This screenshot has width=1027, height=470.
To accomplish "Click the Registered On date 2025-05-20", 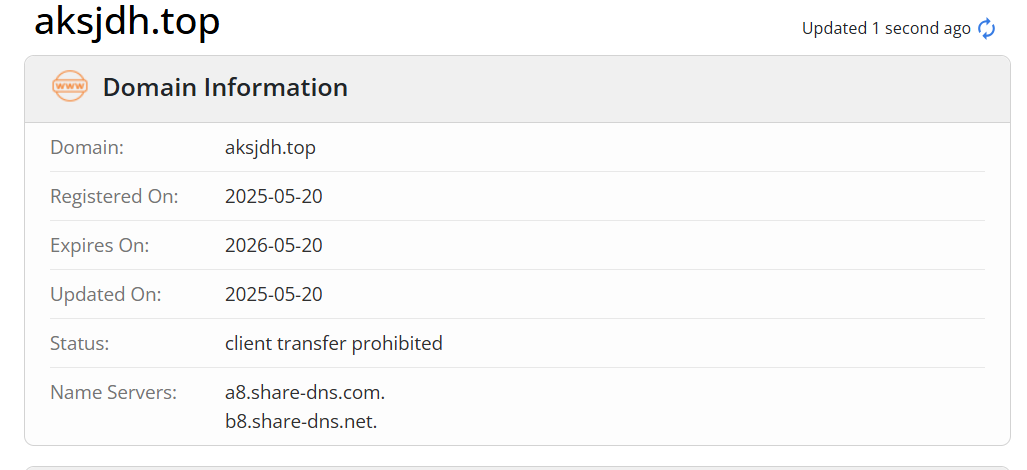I will pyautogui.click(x=274, y=196).
